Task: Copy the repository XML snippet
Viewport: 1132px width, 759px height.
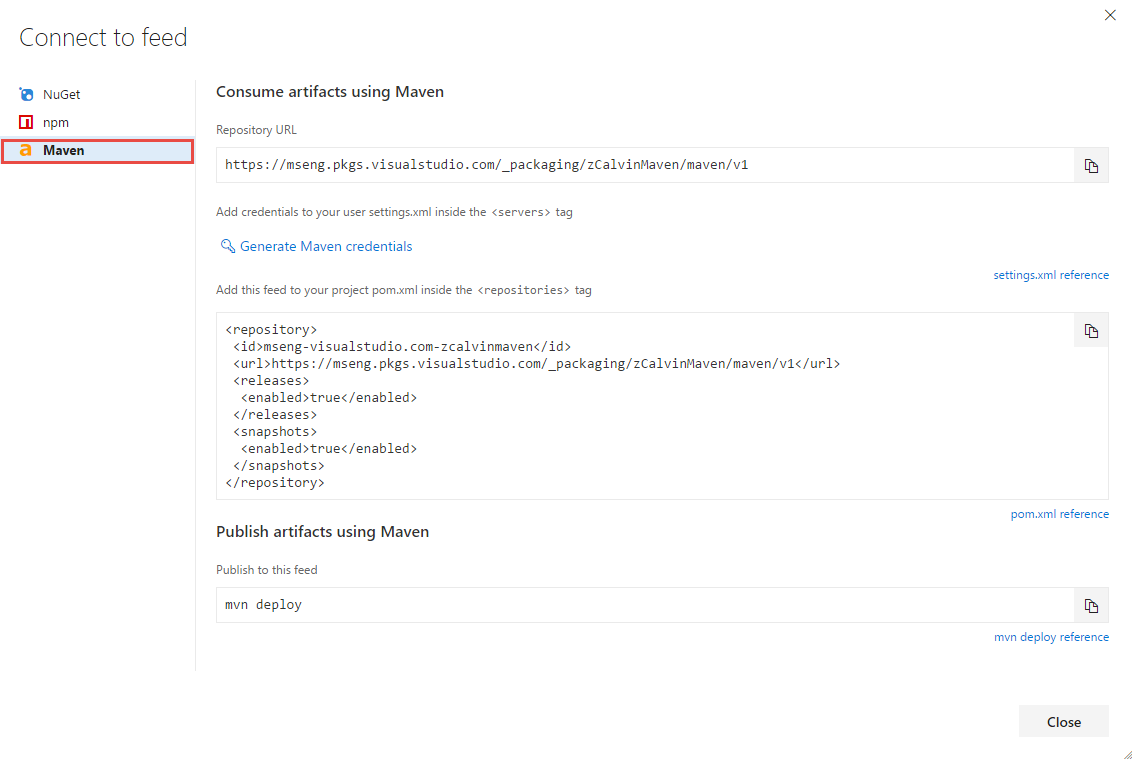Action: (1091, 331)
